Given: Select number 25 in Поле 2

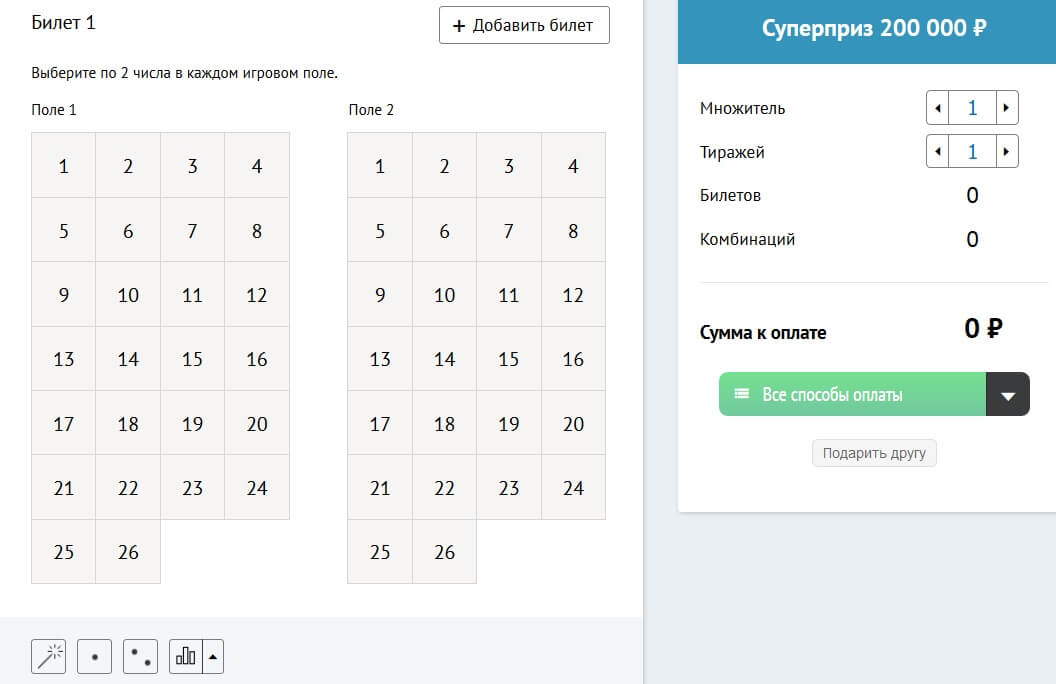Looking at the screenshot, I should (380, 551).
